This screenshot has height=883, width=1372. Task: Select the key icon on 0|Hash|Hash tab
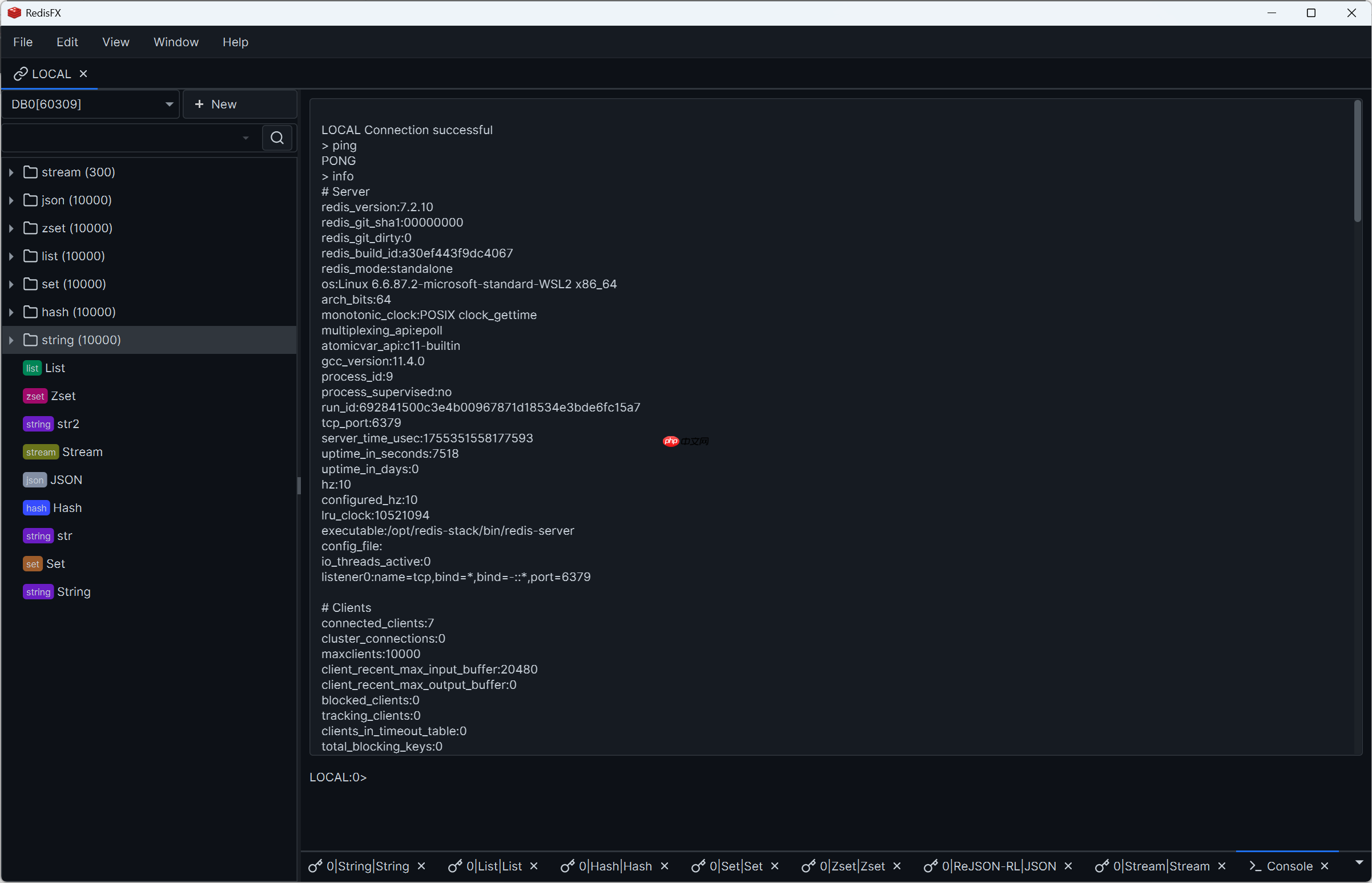tap(569, 866)
